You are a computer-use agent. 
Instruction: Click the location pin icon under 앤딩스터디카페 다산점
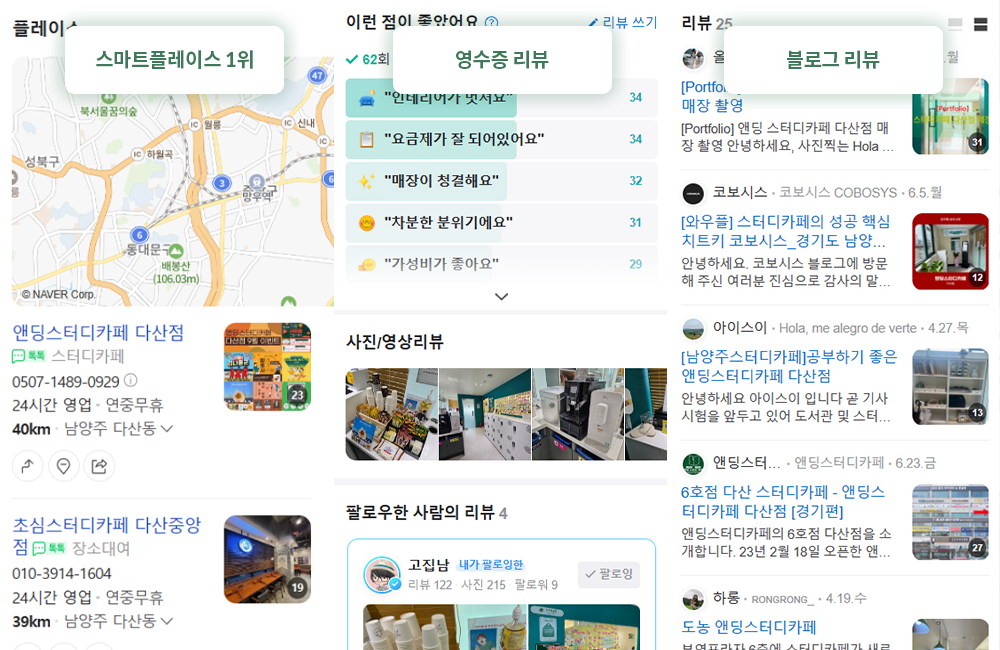coord(63,466)
